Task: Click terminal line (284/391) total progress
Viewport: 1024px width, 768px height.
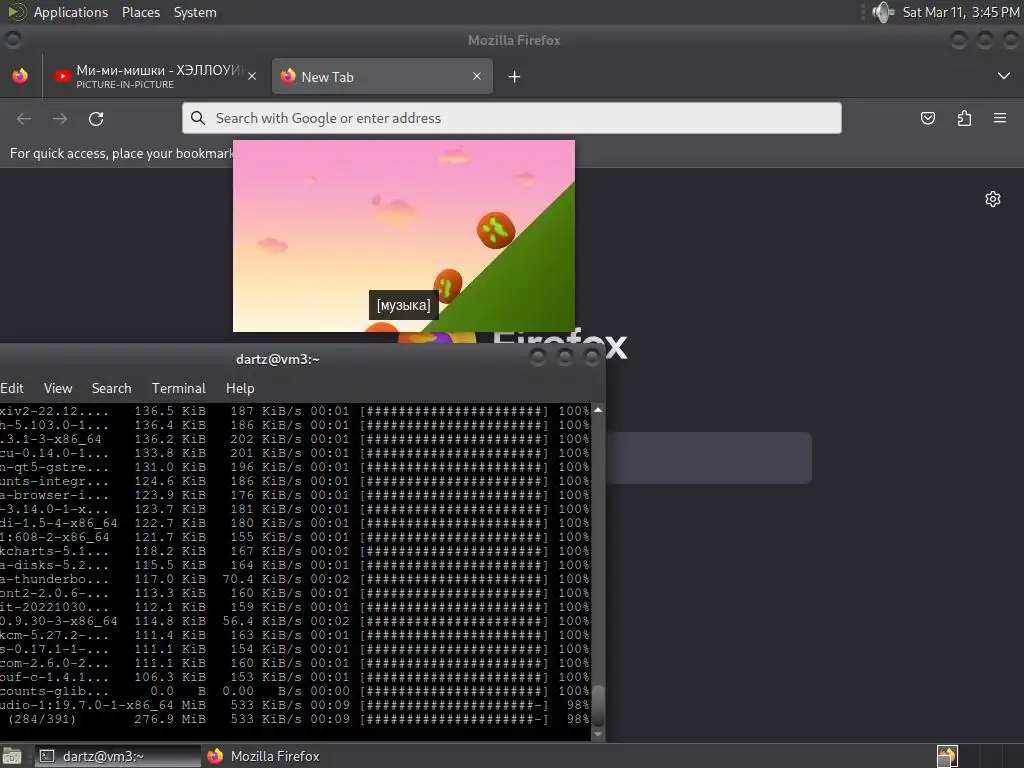Action: point(295,719)
